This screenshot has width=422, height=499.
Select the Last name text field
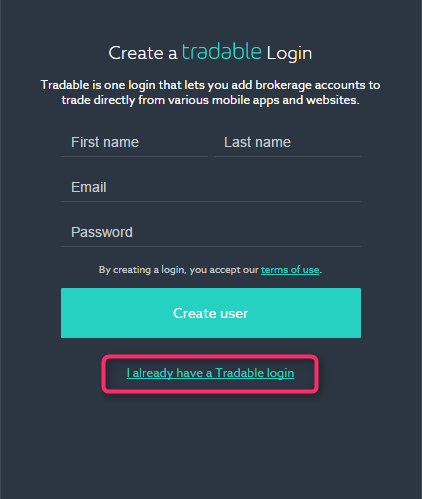(287, 142)
